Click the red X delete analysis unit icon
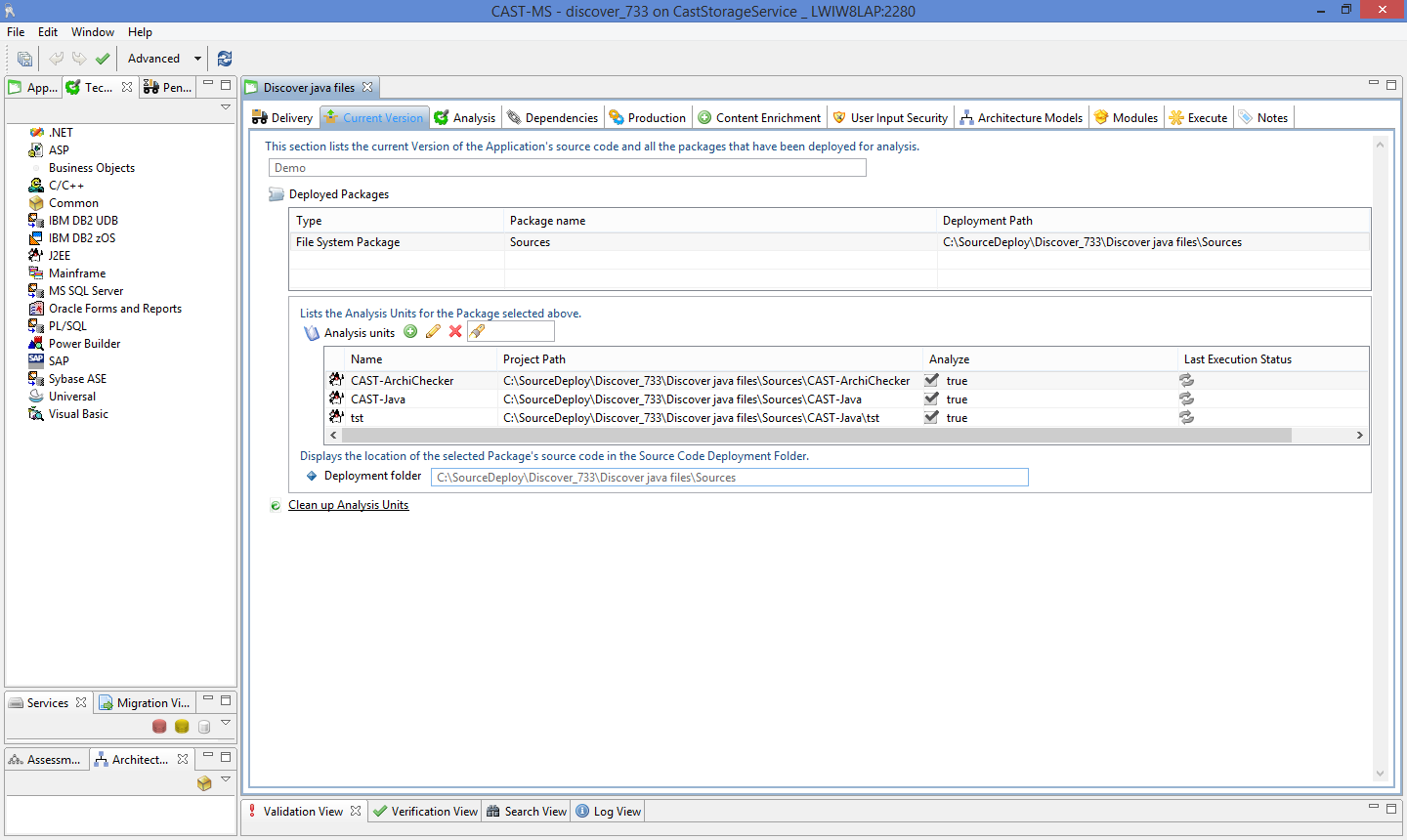Screen dimensions: 1407x840 point(455,332)
